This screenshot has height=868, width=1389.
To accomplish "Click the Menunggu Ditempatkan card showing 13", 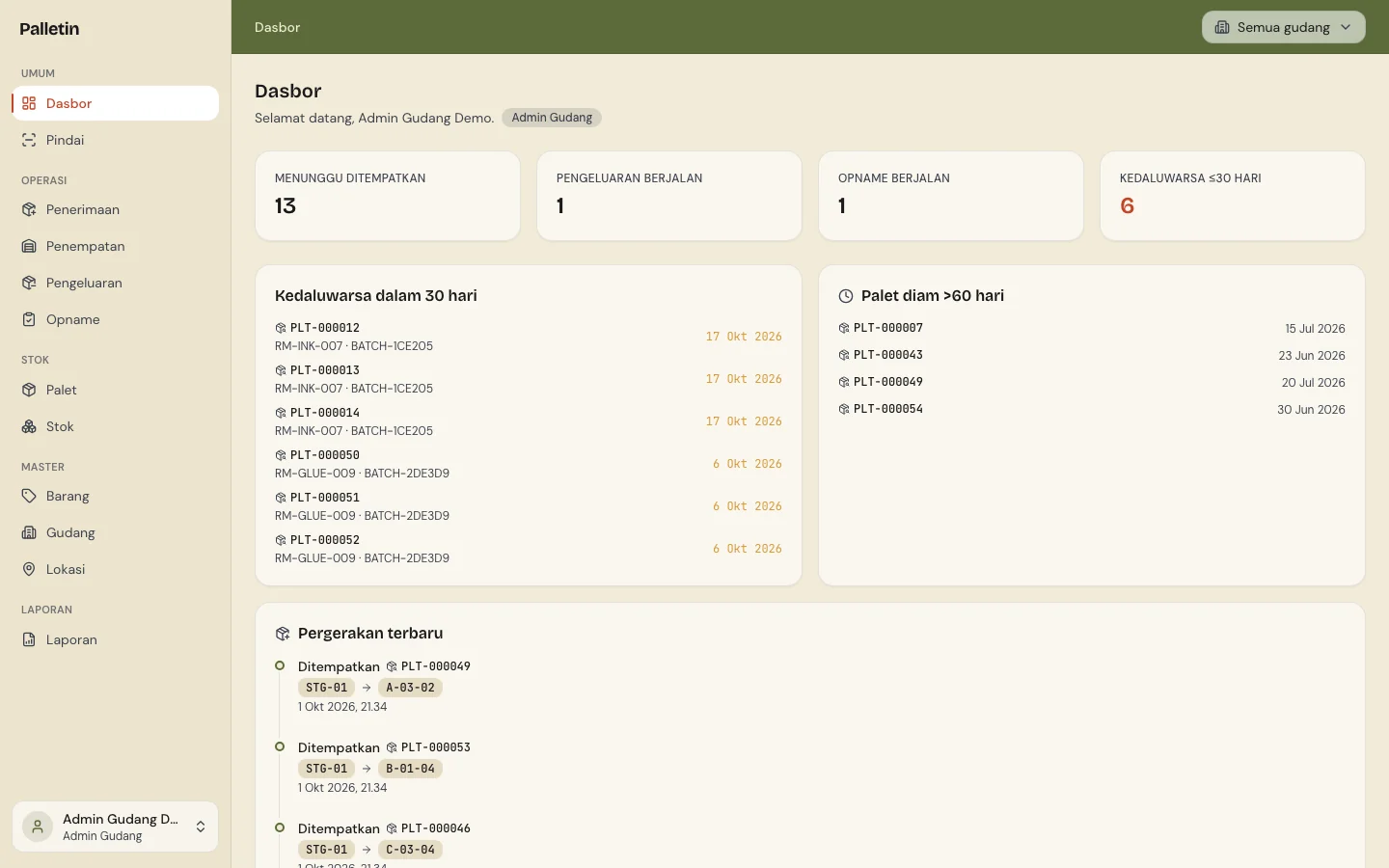I will (388, 196).
